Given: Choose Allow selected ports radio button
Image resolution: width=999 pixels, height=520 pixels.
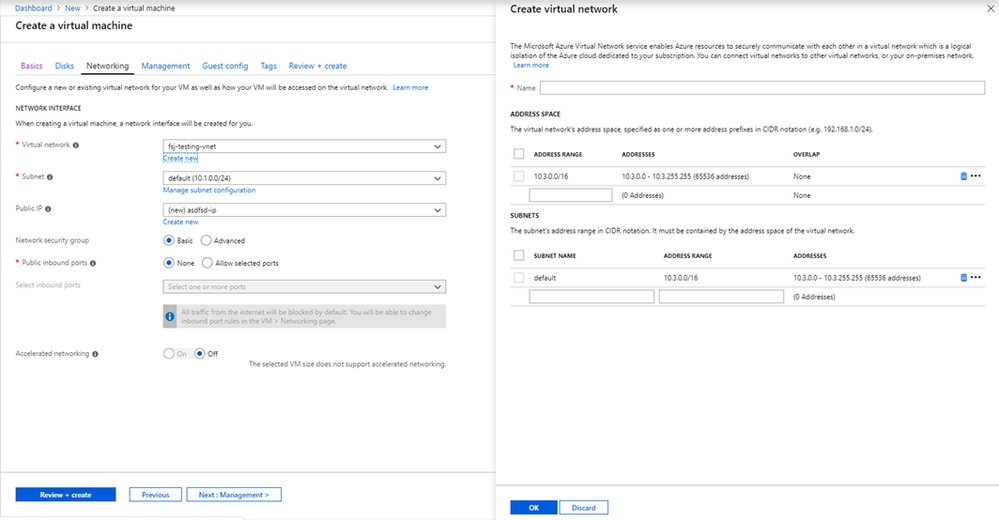Looking at the screenshot, I should (x=207, y=263).
